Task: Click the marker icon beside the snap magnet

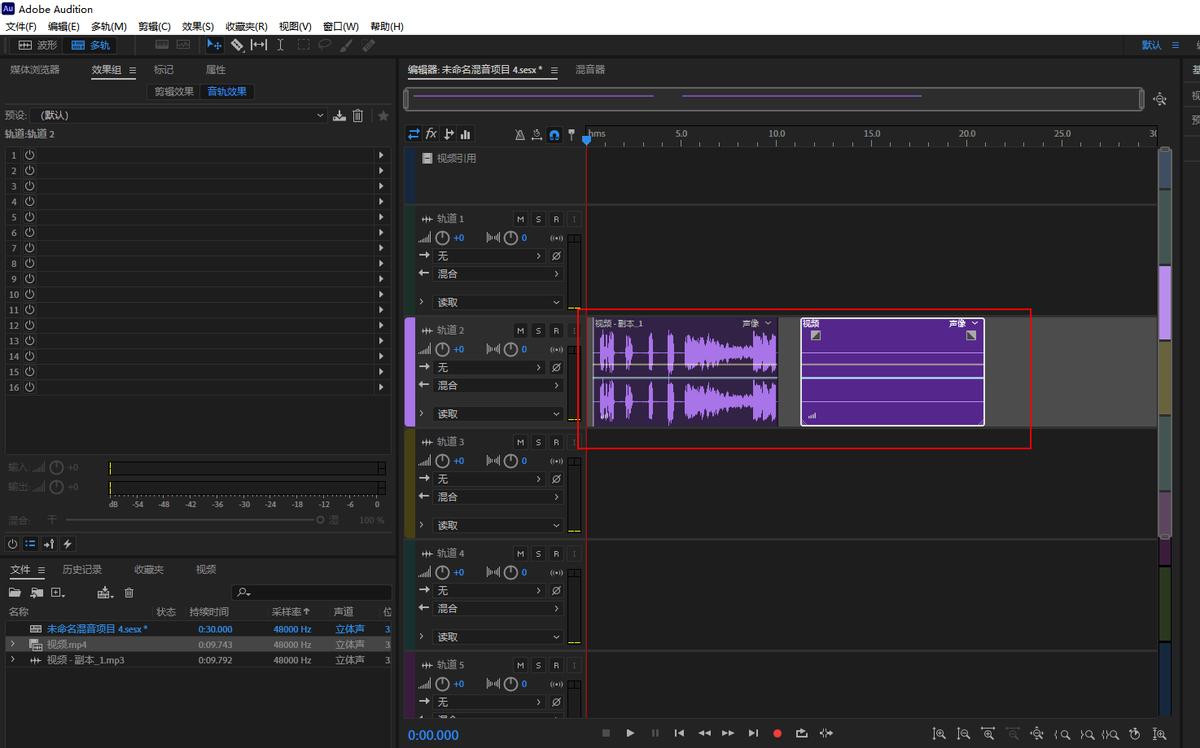Action: [572, 134]
